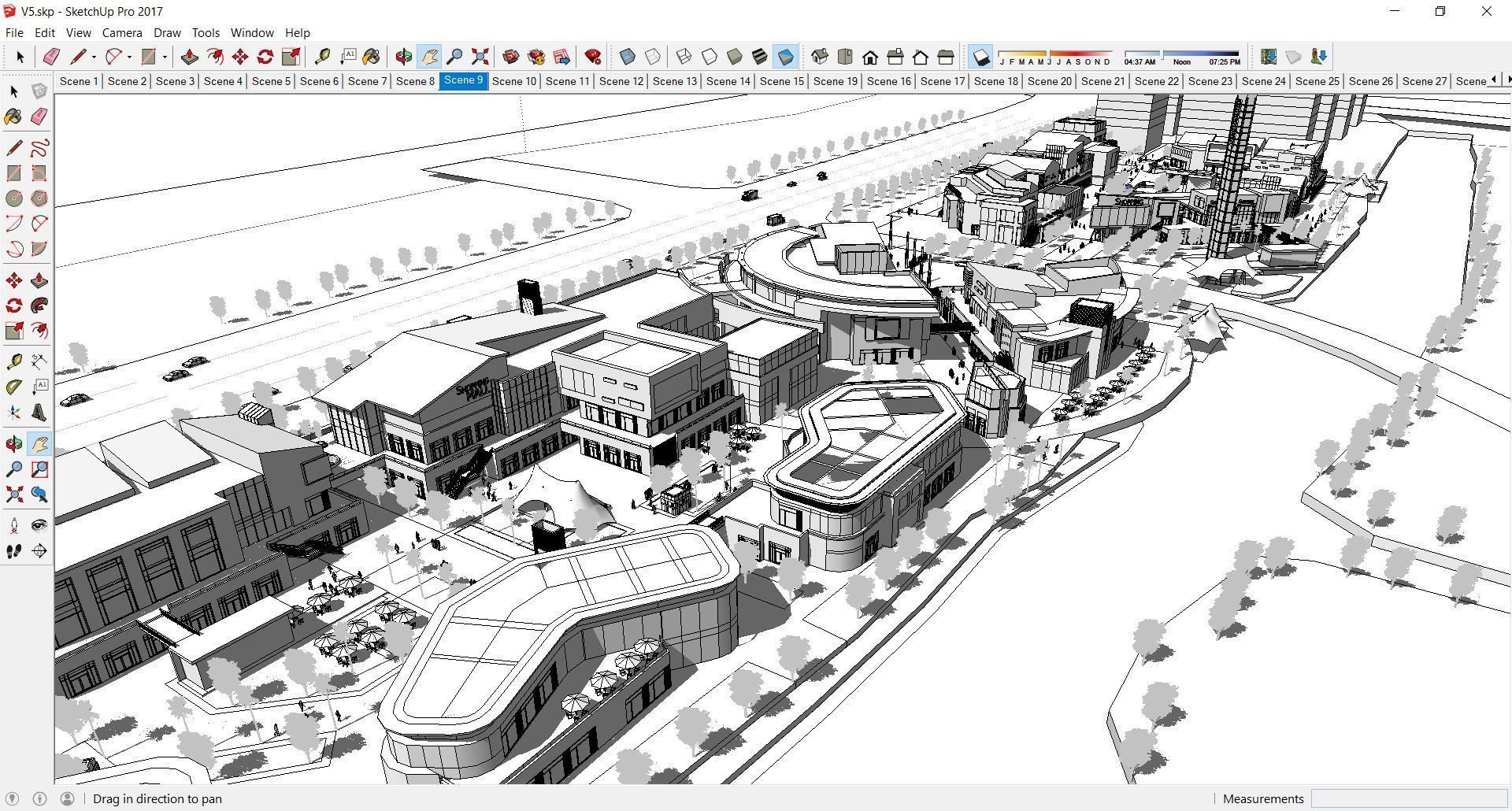Select the Rotated Rectangle tool in the left toolbar
1512x811 pixels.
(x=39, y=173)
